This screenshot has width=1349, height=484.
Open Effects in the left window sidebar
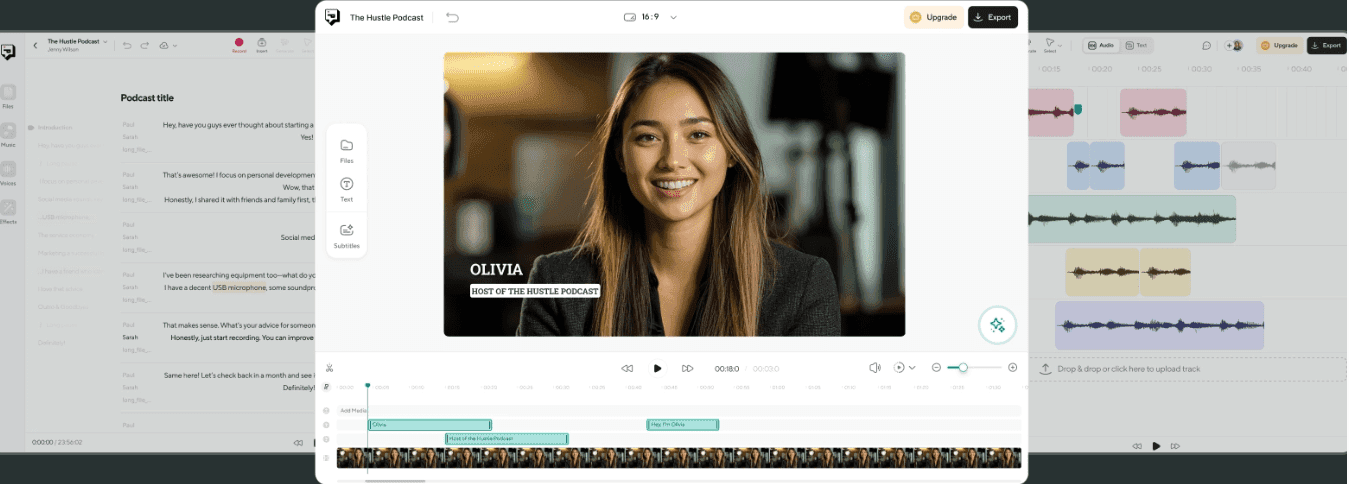(x=8, y=211)
